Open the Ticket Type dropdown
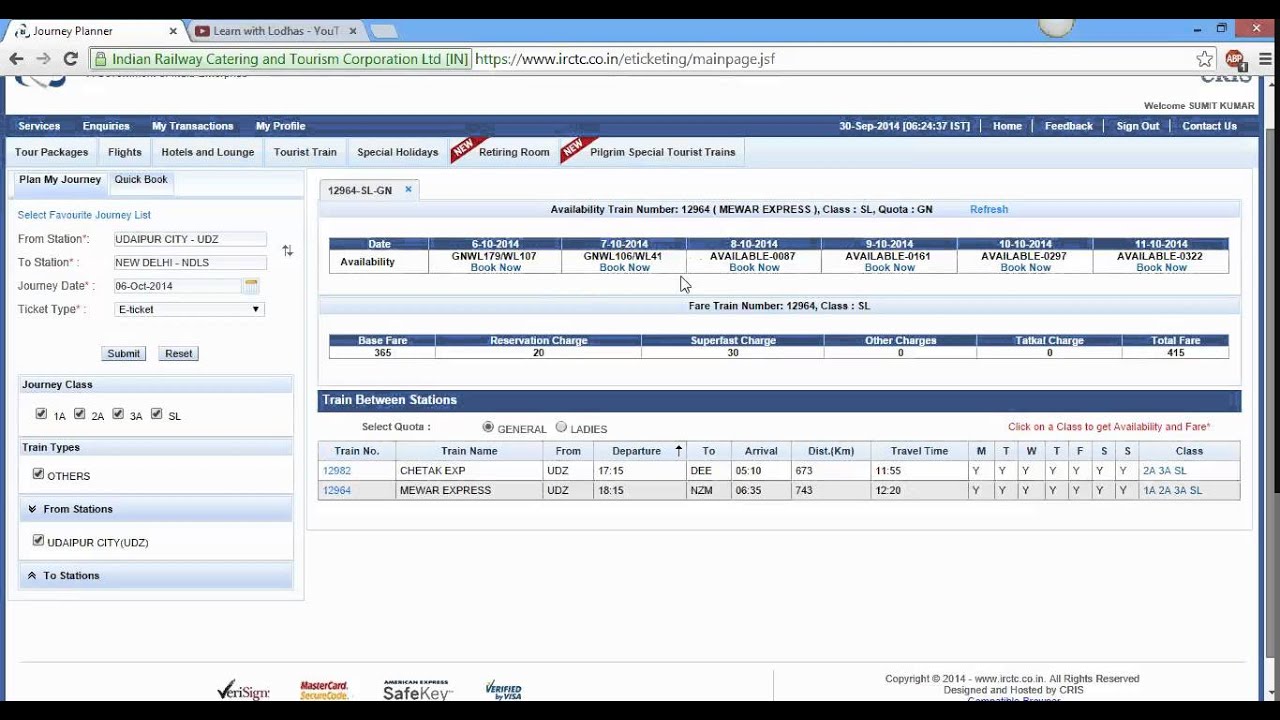Image resolution: width=1280 pixels, height=720 pixels. coord(189,309)
